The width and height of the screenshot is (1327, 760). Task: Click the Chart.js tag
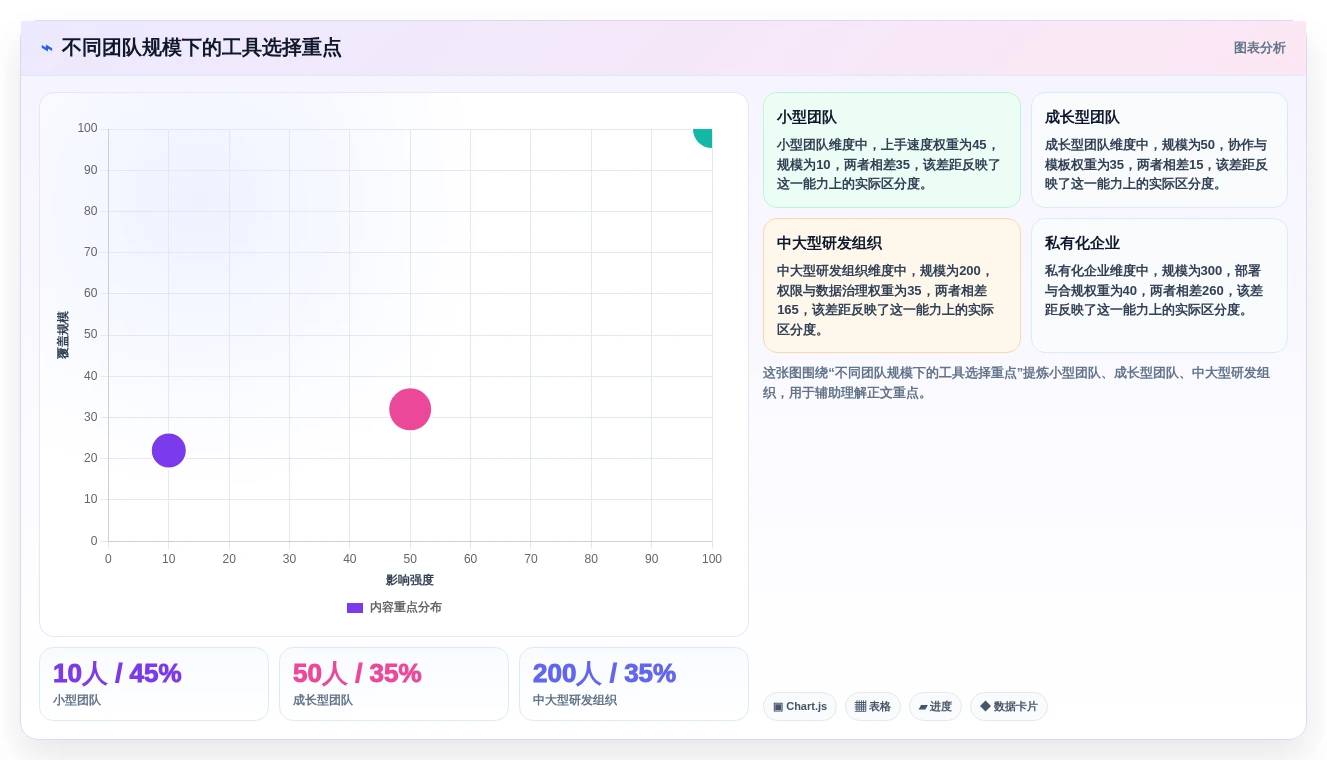click(x=800, y=707)
